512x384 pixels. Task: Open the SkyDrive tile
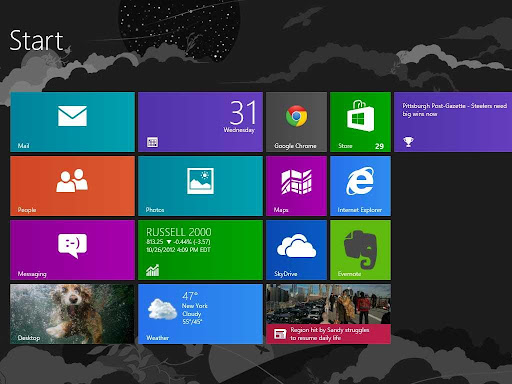[296, 250]
